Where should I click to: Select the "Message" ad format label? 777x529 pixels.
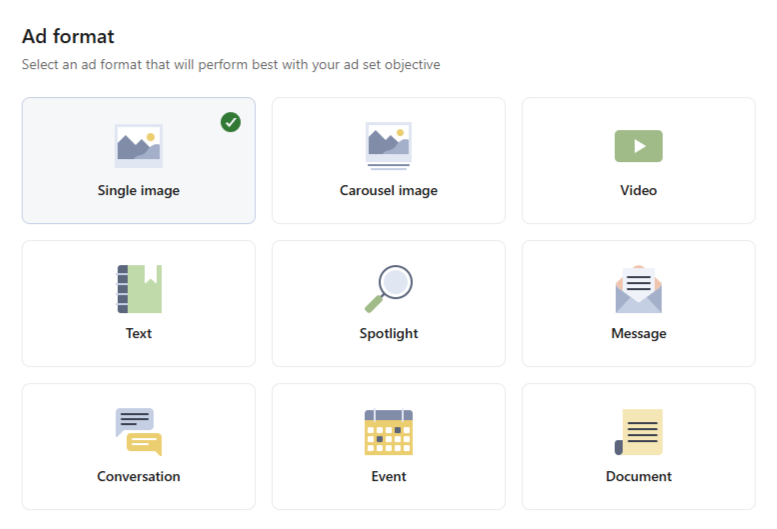638,333
